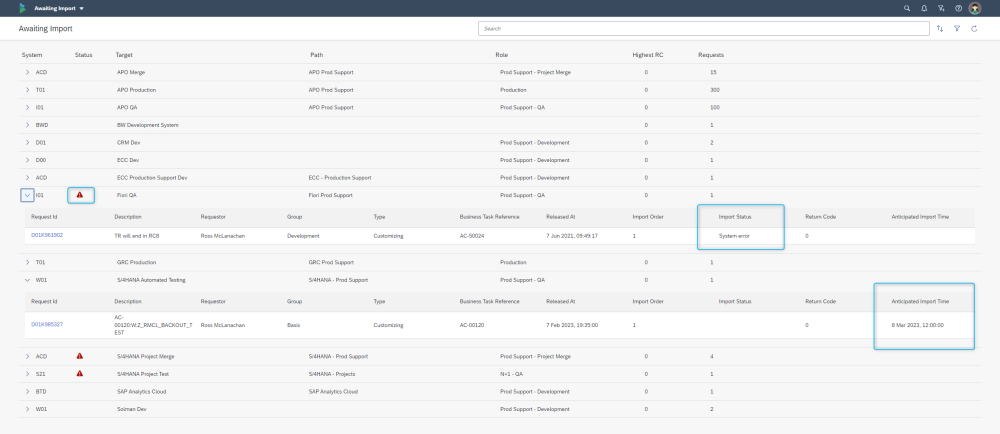Viewport: 1000px width, 434px height.
Task: Click warning icon on S/4HANA Project Merge row
Action: pyautogui.click(x=80, y=356)
